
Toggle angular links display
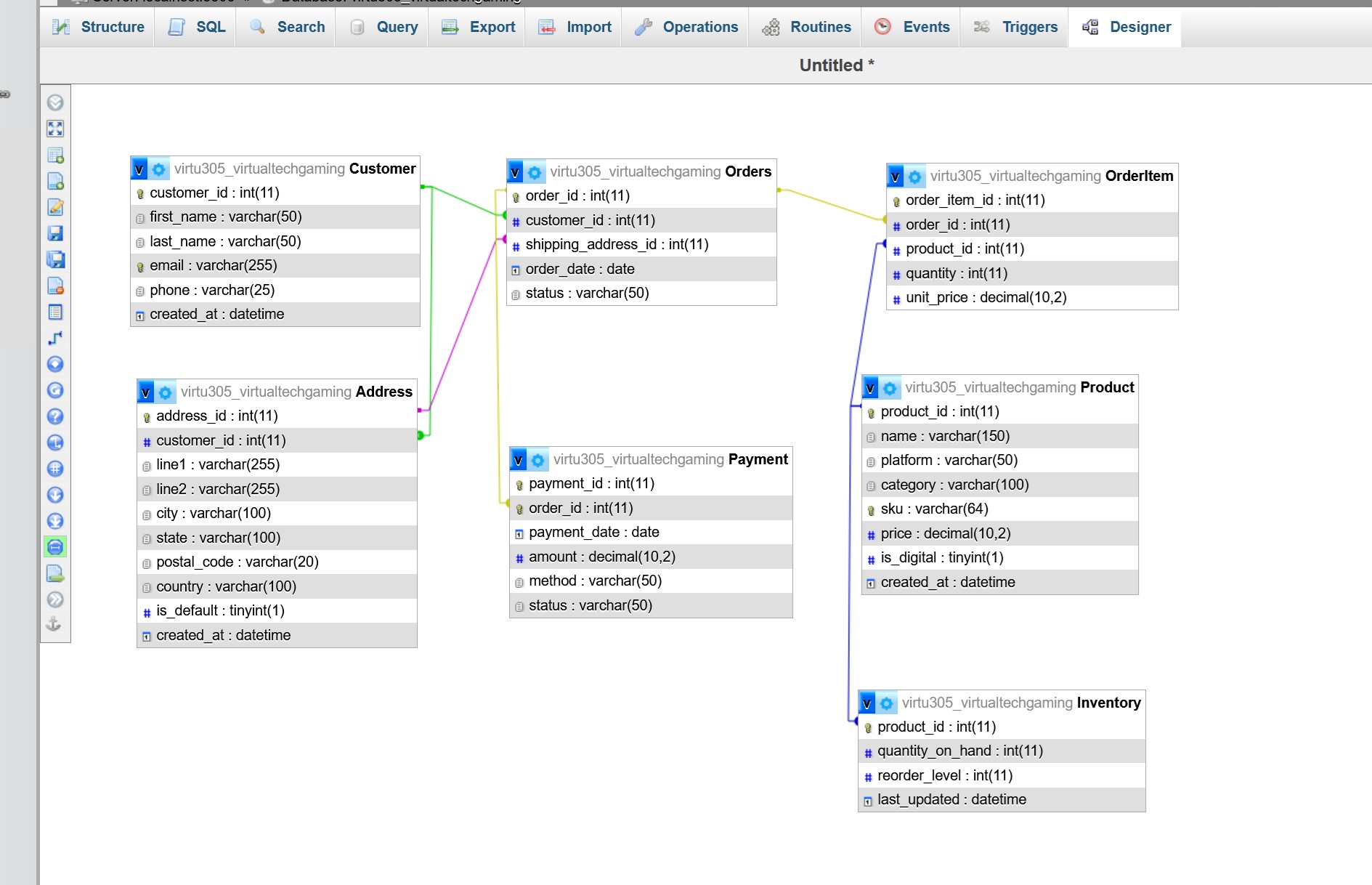(x=55, y=442)
